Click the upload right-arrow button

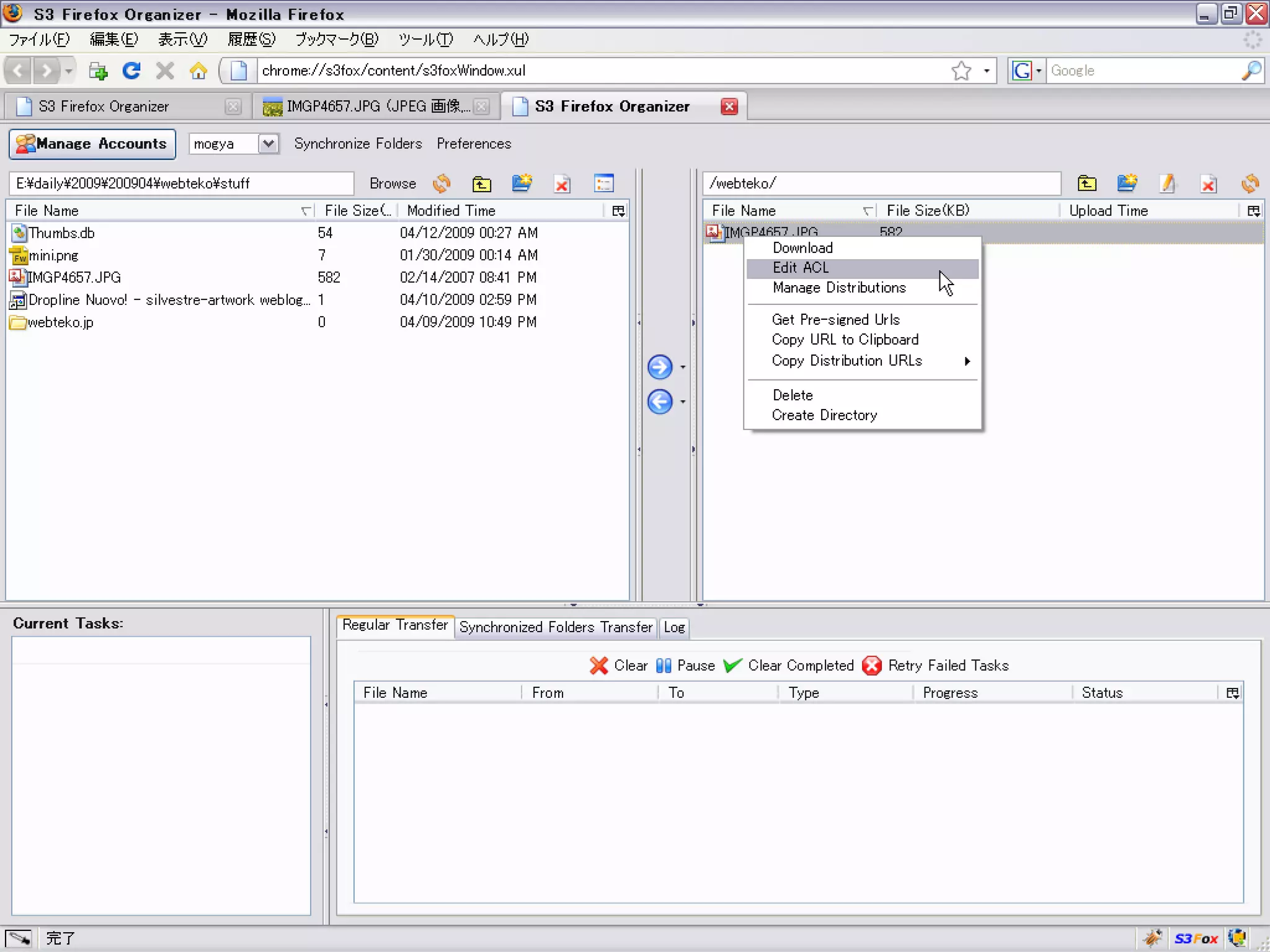[660, 367]
